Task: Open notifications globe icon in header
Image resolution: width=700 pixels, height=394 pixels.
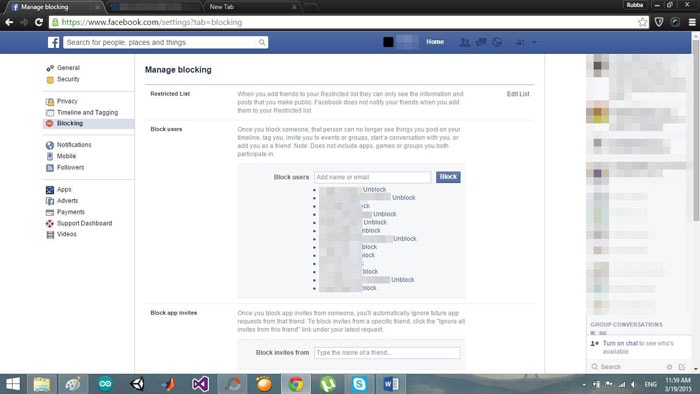Action: point(497,42)
